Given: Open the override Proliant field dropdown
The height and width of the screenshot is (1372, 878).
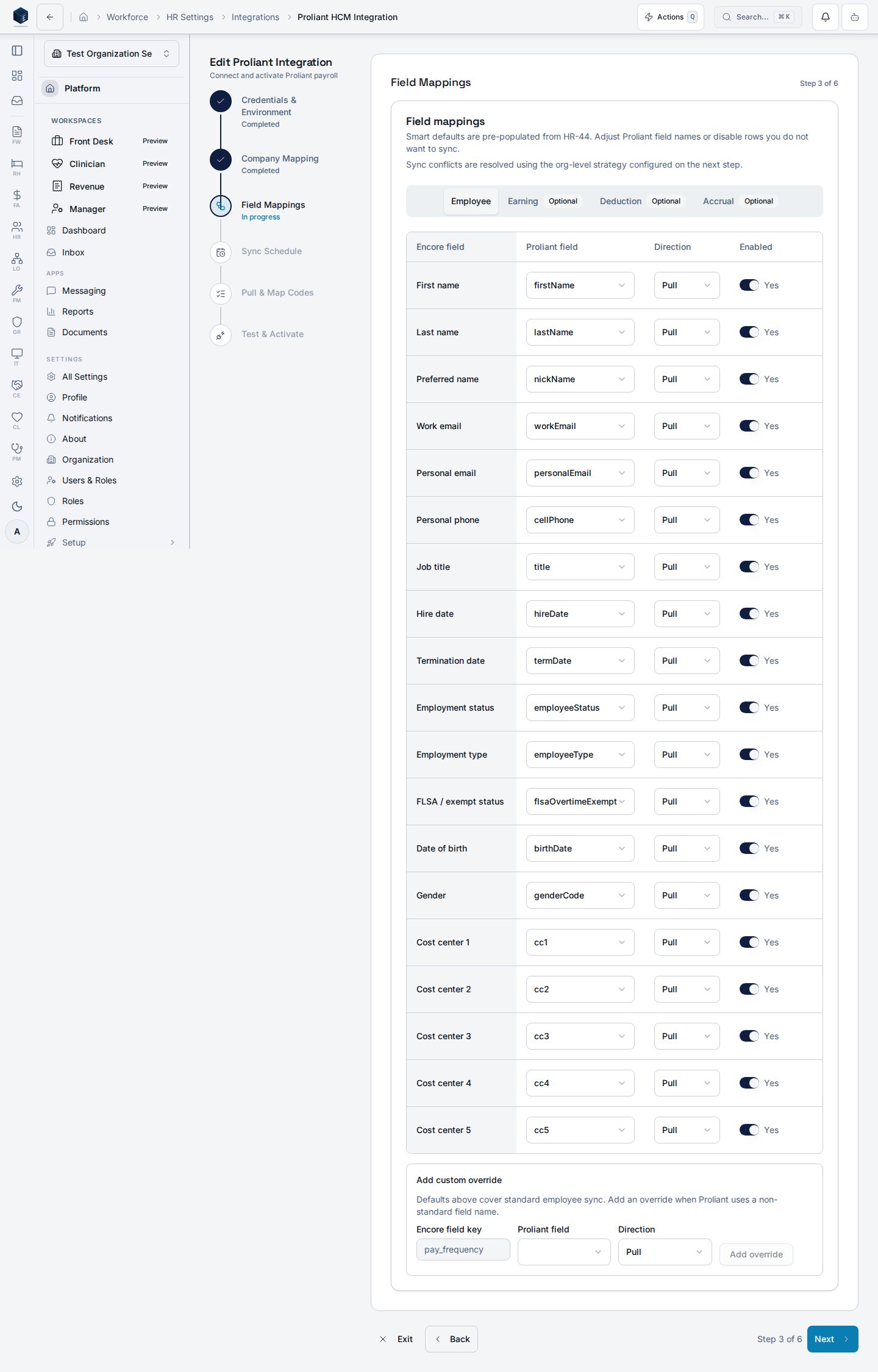Looking at the screenshot, I should (x=564, y=1252).
